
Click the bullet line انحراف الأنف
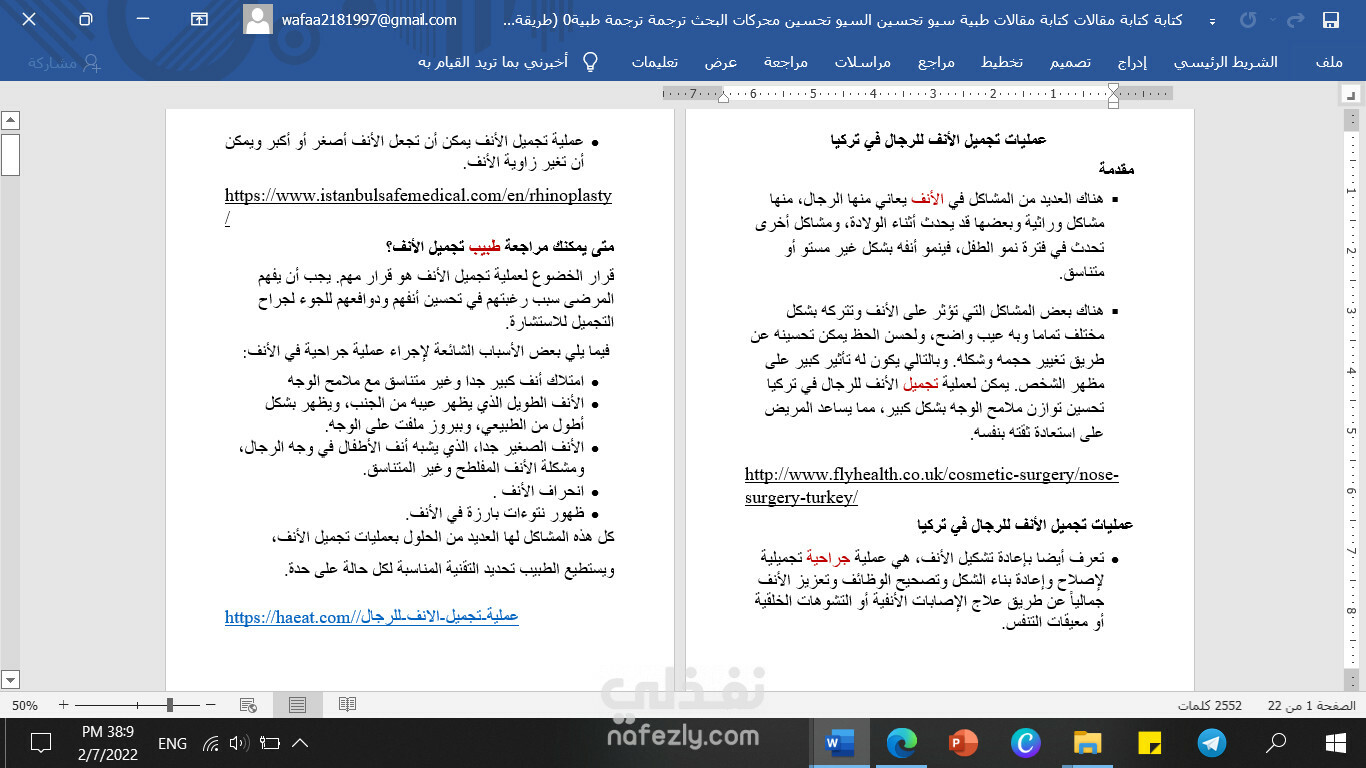[541, 491]
